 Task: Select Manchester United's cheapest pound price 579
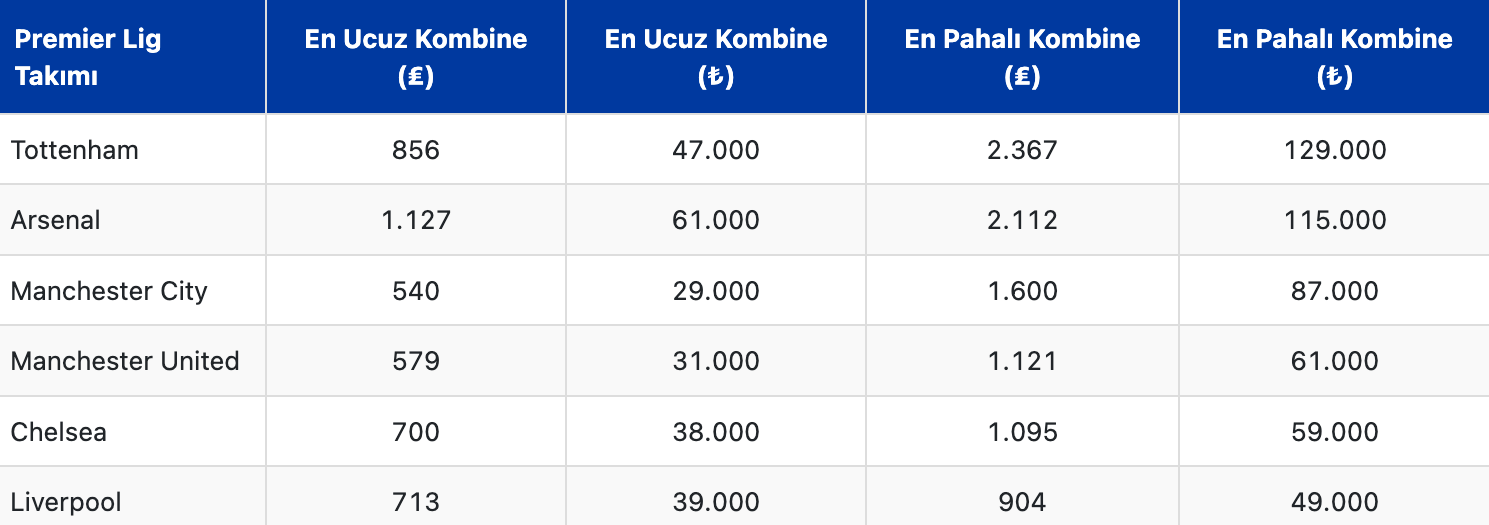click(416, 361)
